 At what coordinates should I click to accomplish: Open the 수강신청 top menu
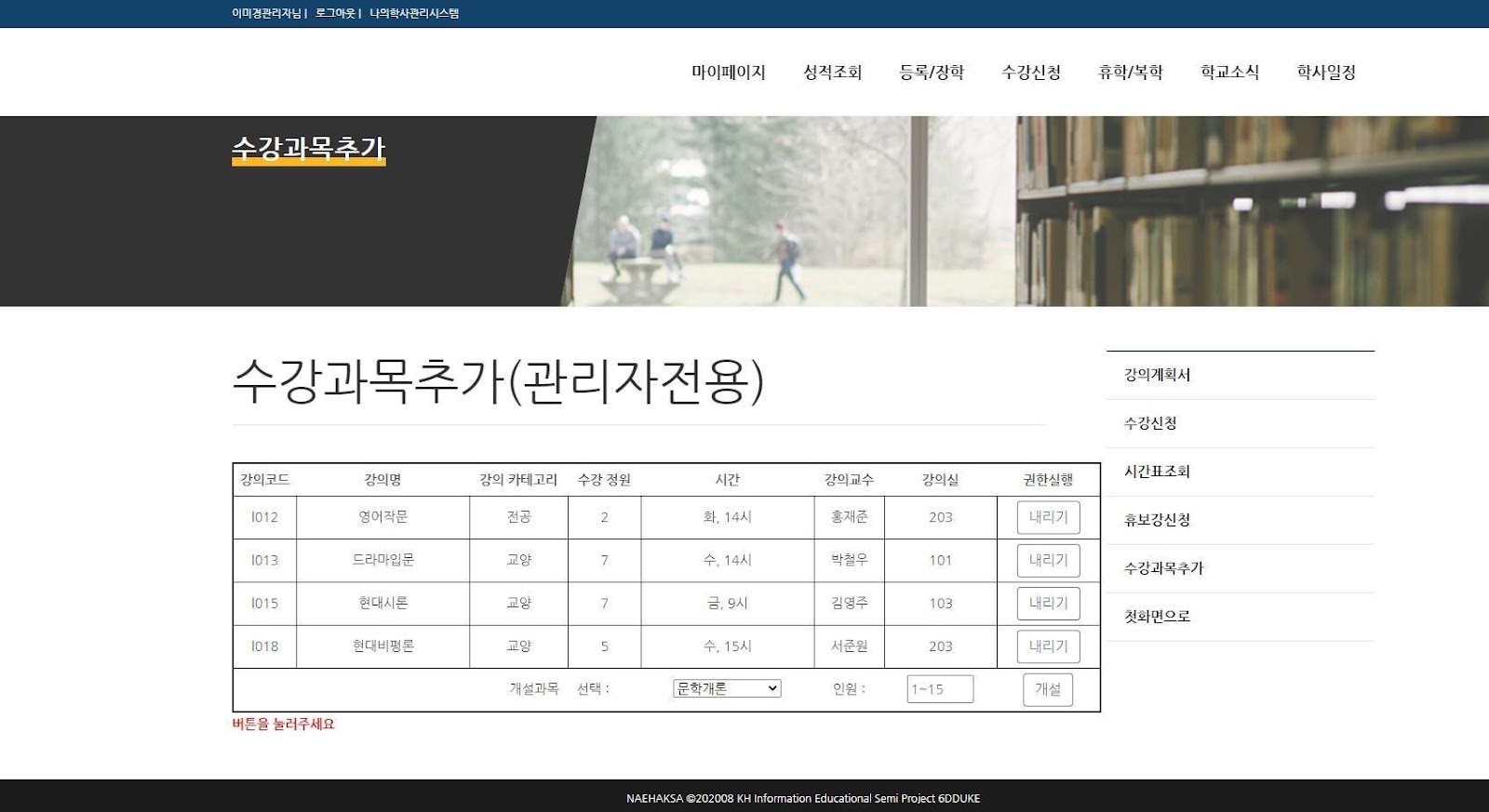(1031, 73)
